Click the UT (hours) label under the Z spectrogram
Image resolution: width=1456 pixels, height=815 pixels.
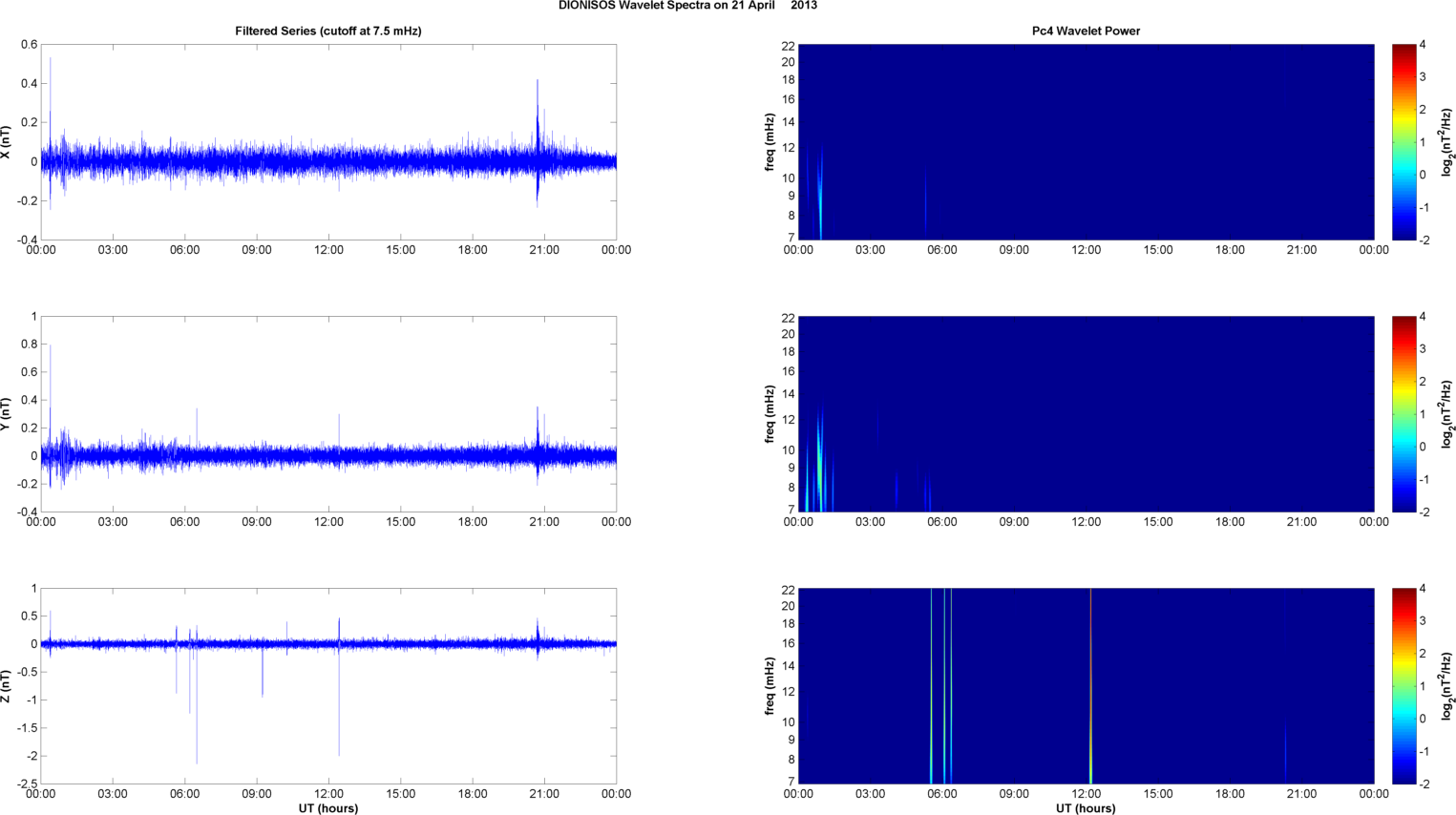(x=1086, y=808)
